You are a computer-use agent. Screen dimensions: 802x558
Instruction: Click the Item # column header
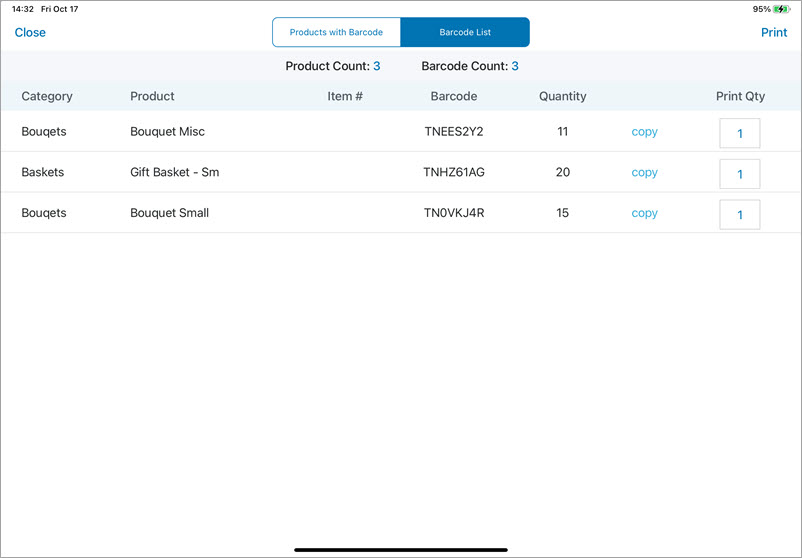click(x=345, y=96)
